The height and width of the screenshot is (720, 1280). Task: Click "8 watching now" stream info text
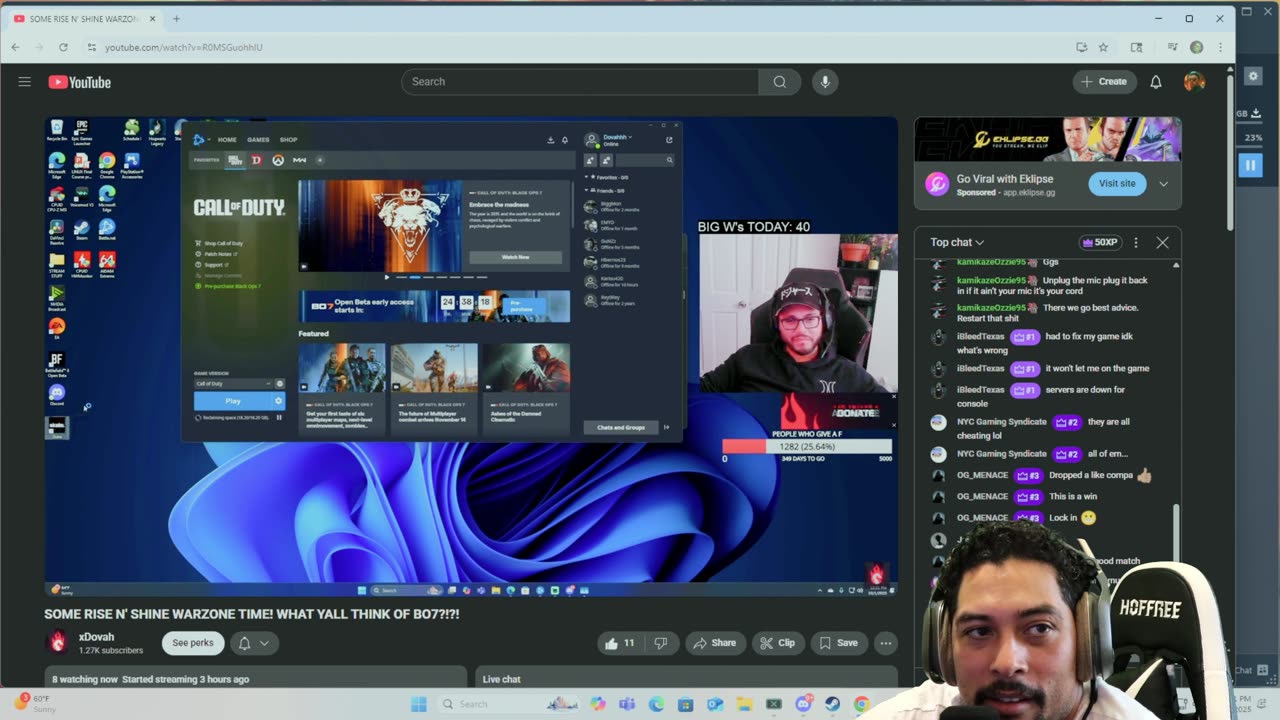[x=84, y=679]
